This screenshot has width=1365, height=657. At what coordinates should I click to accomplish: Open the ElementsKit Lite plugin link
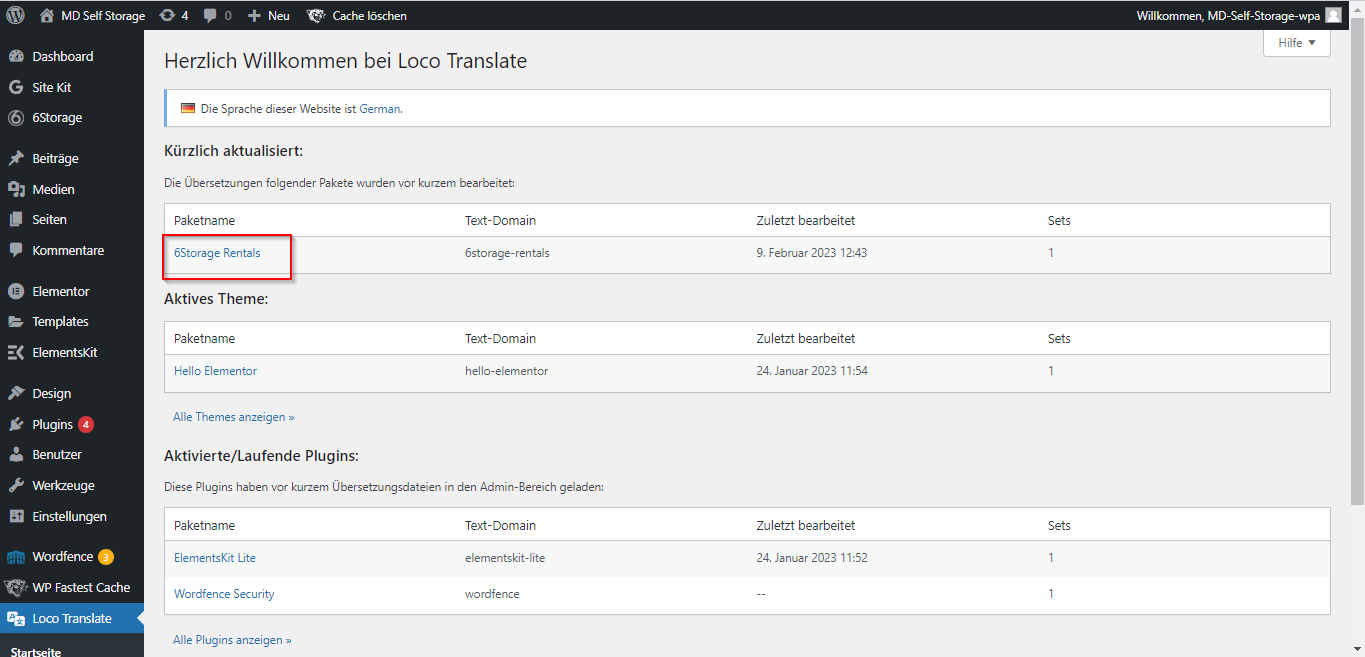coord(215,557)
